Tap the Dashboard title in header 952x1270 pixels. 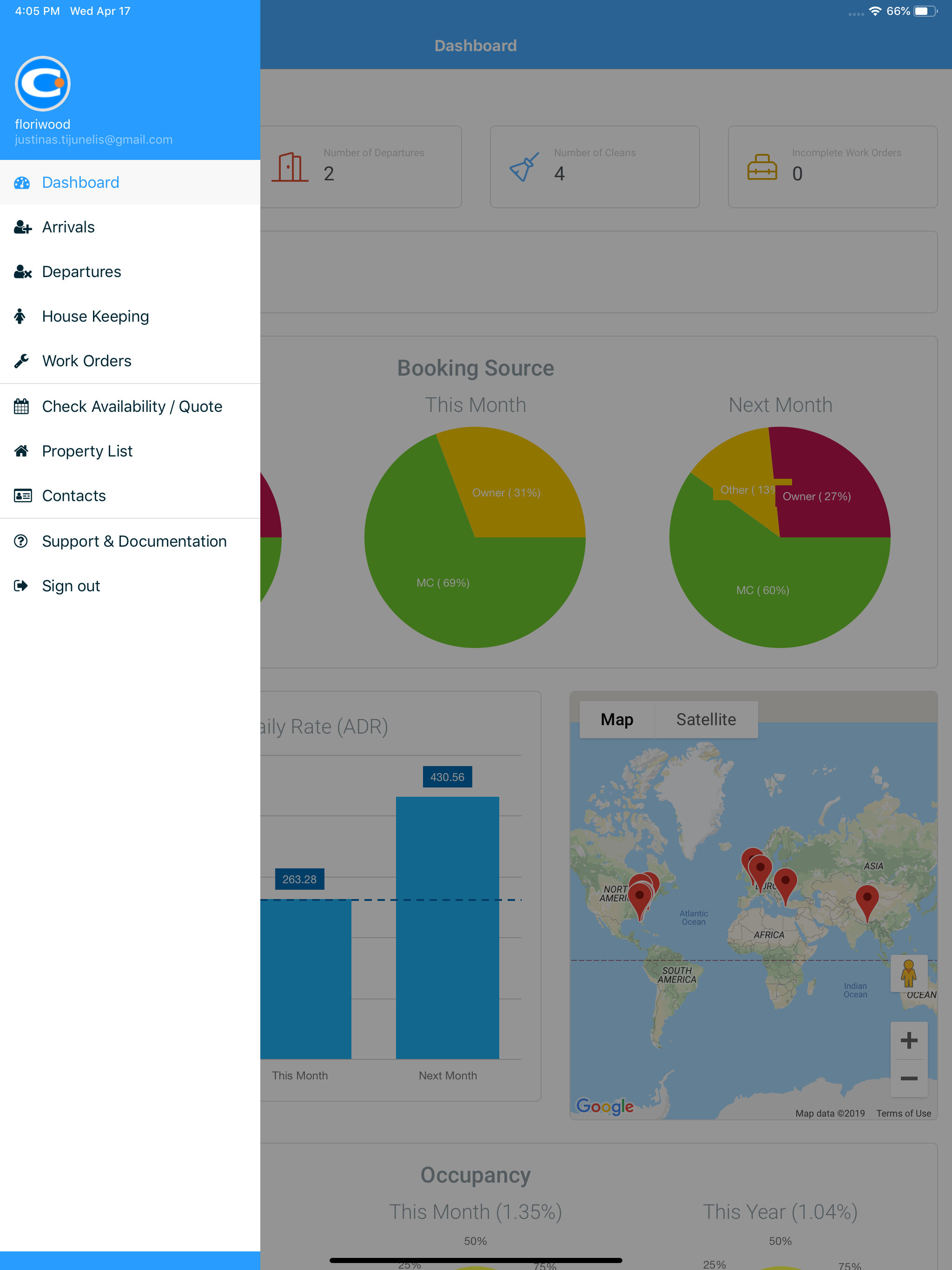[x=476, y=46]
